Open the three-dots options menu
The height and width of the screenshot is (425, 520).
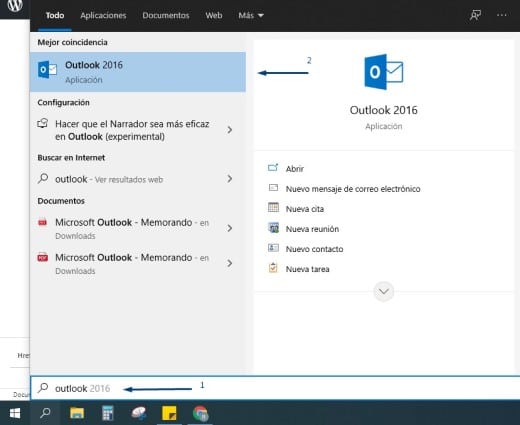click(502, 15)
